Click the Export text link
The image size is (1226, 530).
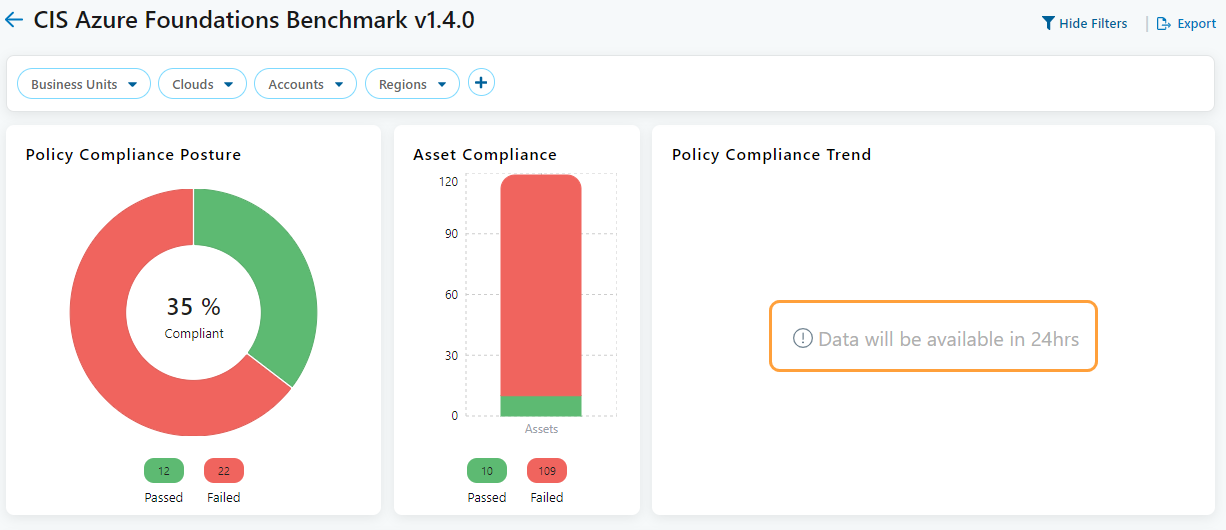click(x=1196, y=23)
